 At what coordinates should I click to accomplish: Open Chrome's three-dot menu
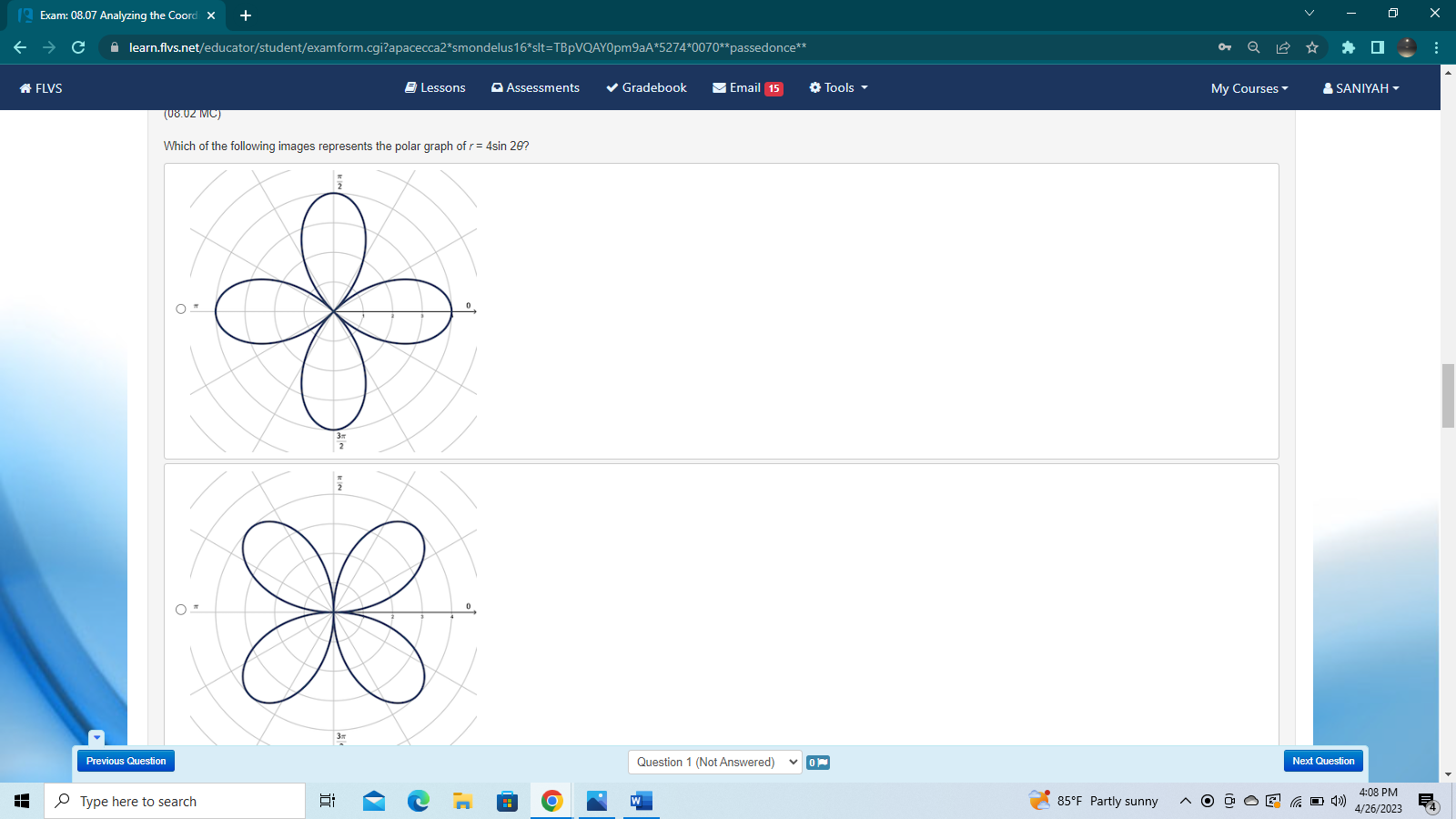[1436, 47]
